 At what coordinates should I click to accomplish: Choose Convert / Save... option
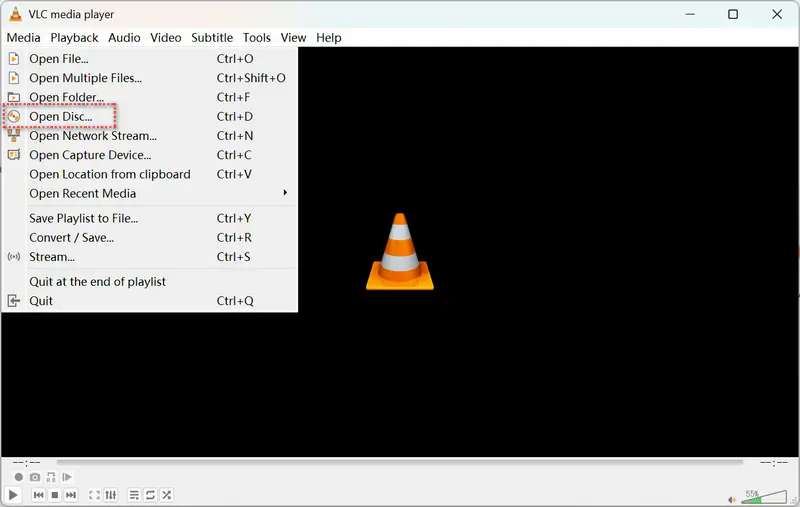click(150, 238)
